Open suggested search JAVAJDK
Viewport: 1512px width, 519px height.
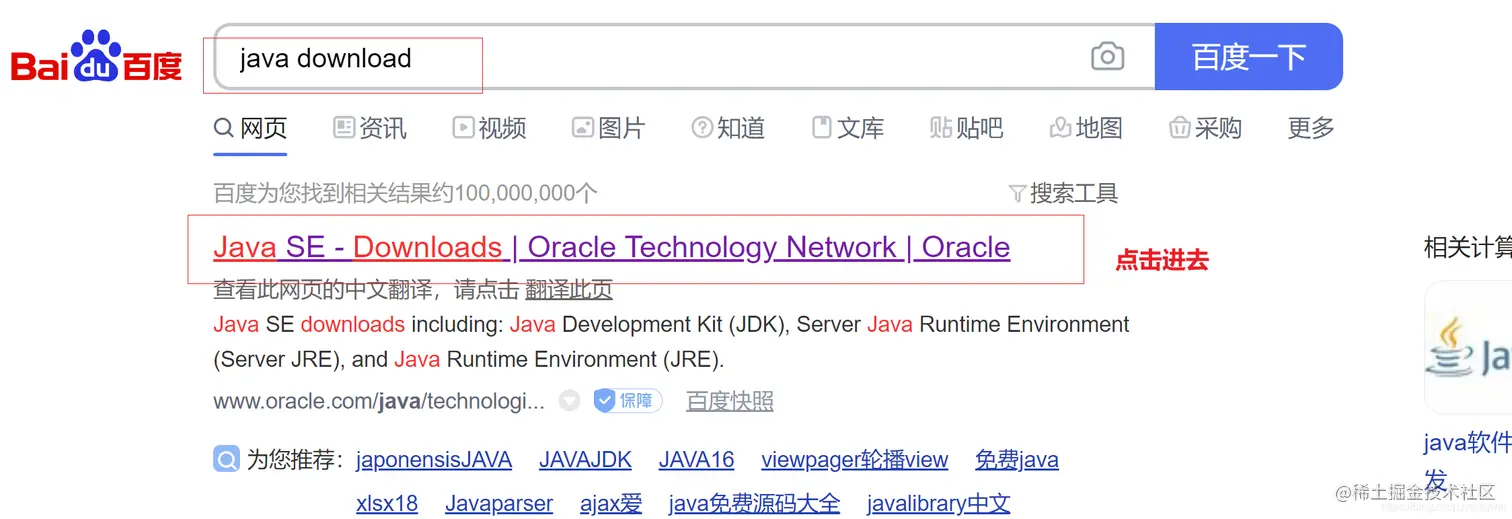click(x=585, y=460)
